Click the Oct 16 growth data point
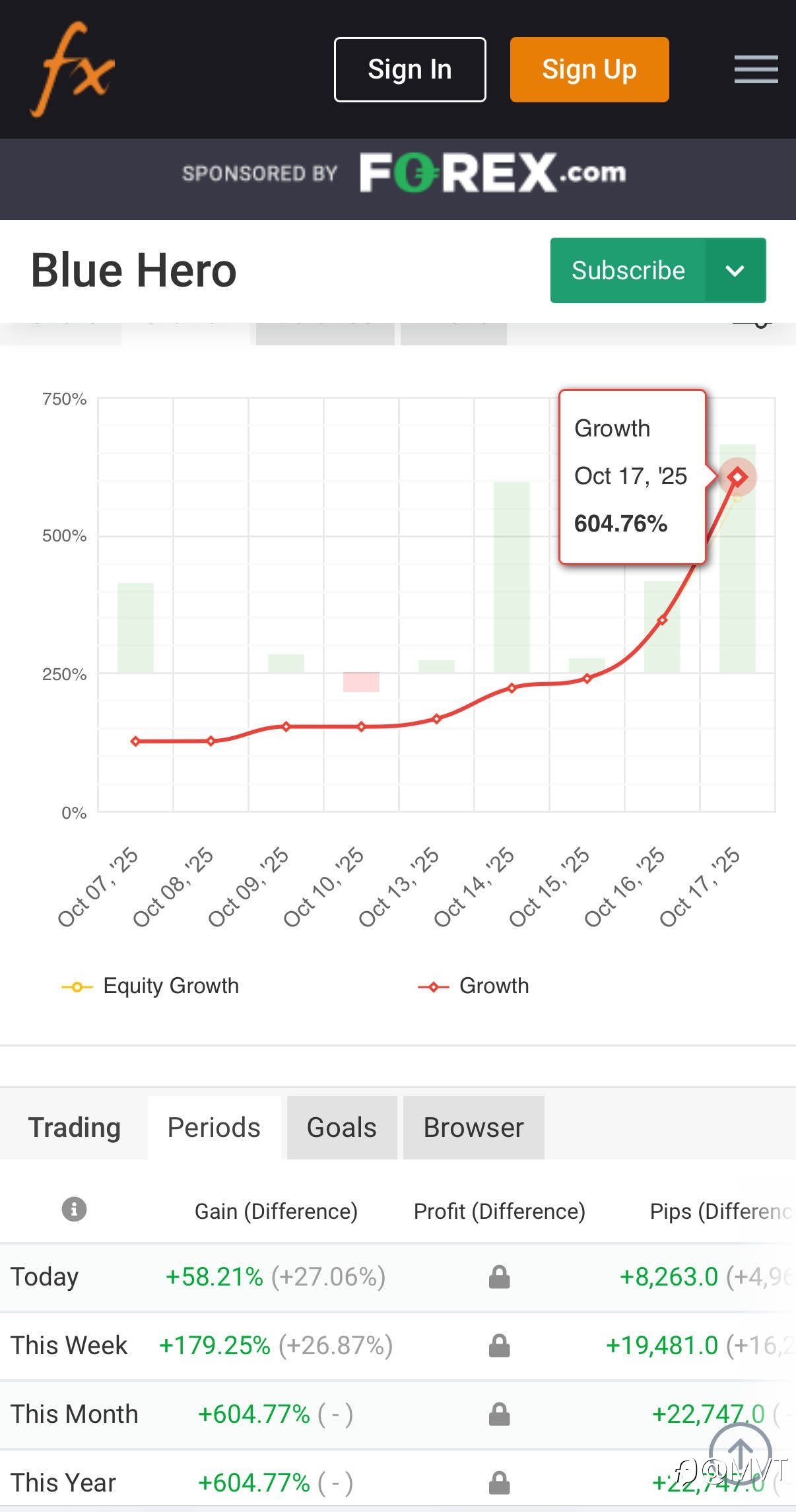 click(x=662, y=620)
